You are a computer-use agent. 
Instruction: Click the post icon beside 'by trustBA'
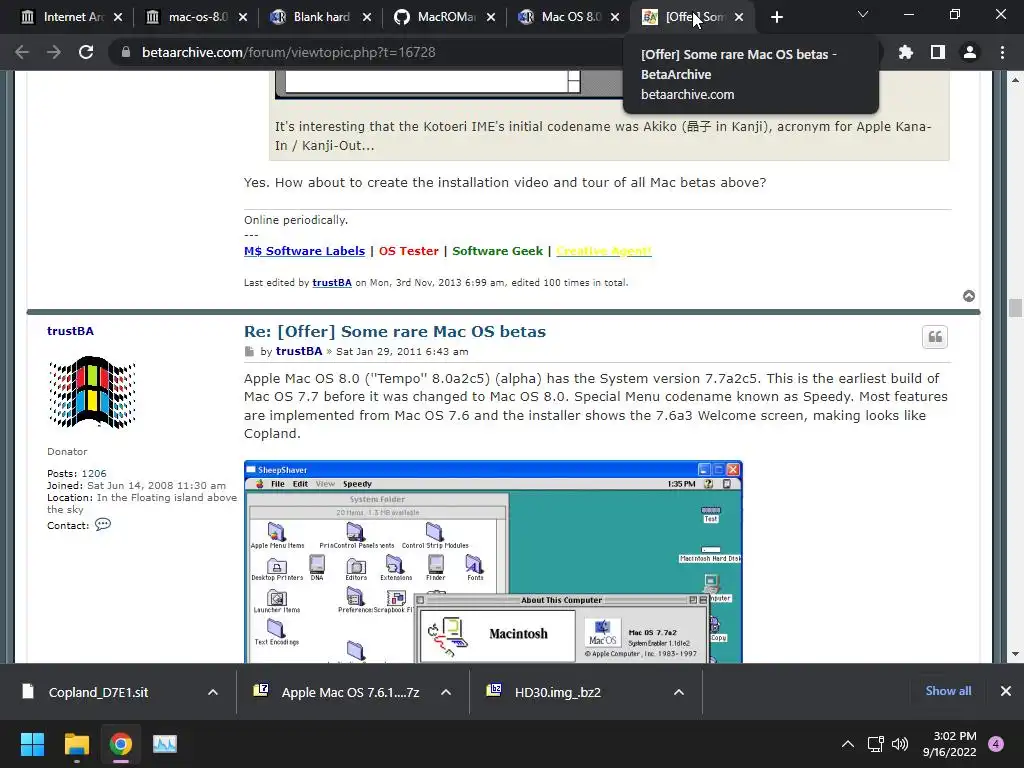pyautogui.click(x=249, y=351)
